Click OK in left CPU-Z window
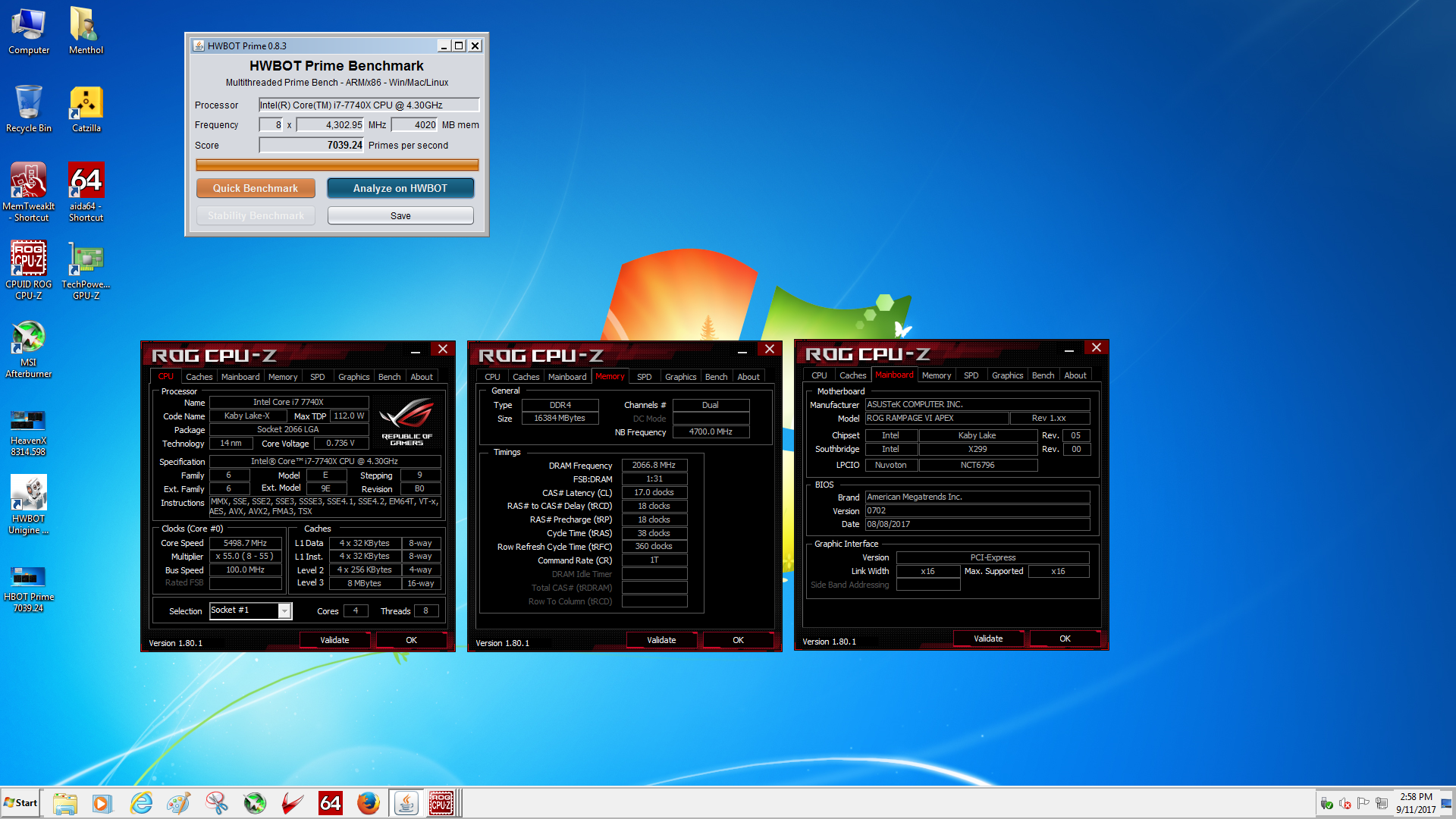1456x819 pixels. pos(412,640)
